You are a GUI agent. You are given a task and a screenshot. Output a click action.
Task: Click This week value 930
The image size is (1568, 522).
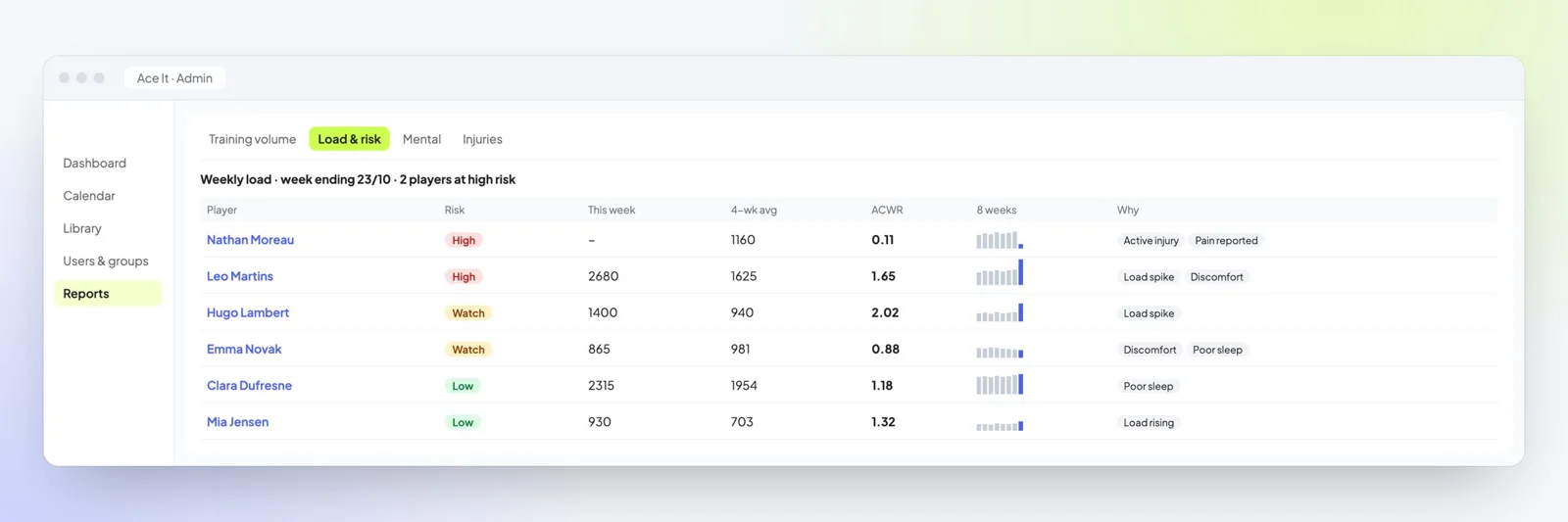599,422
